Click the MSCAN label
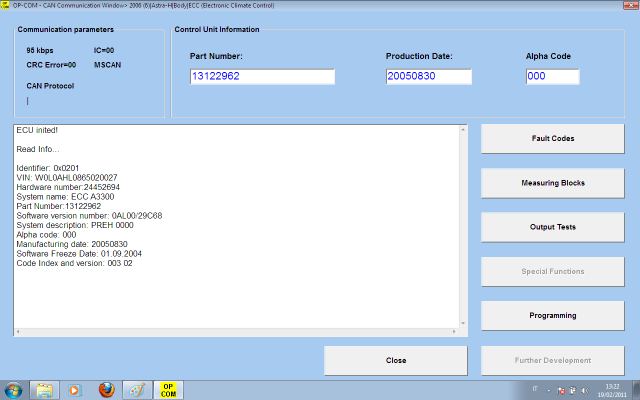The height and width of the screenshot is (400, 640). point(107,65)
